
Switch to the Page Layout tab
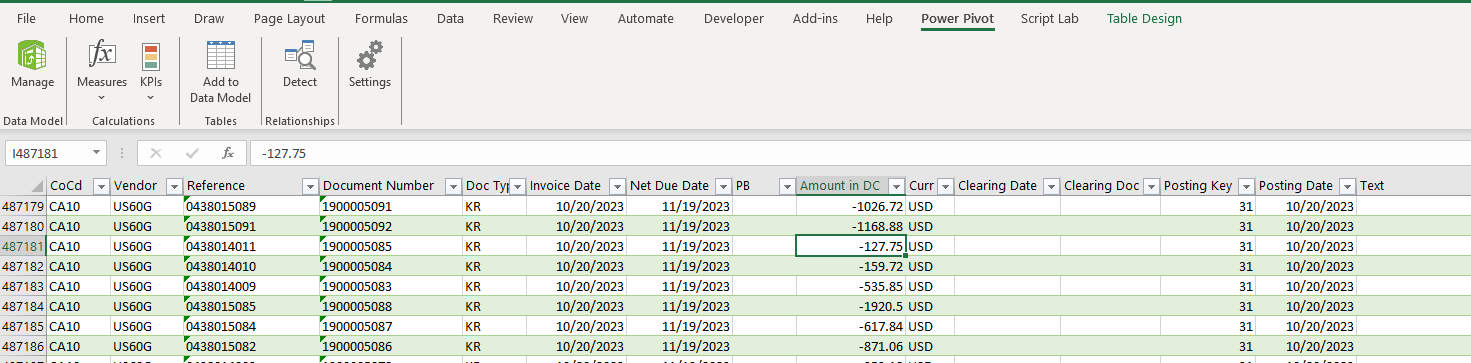[290, 19]
